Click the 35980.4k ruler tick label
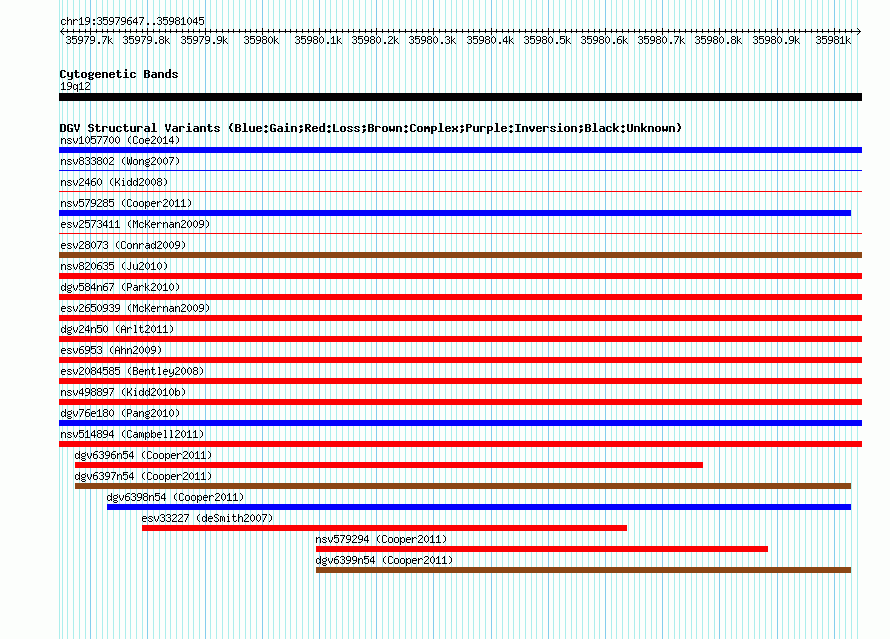This screenshot has width=890, height=639. pos(490,40)
